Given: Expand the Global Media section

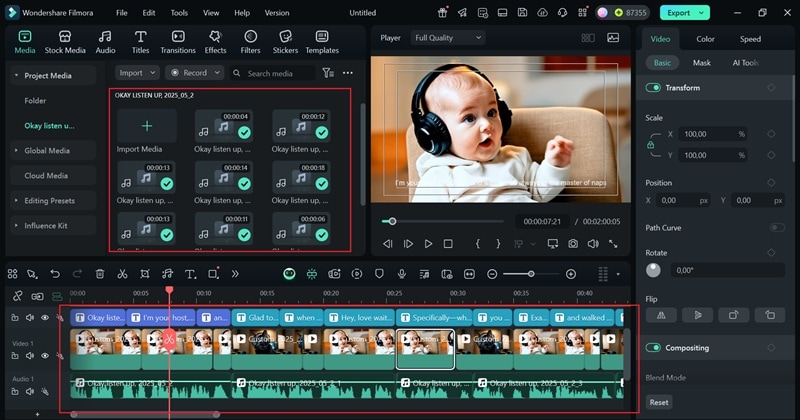Looking at the screenshot, I should click(x=16, y=151).
